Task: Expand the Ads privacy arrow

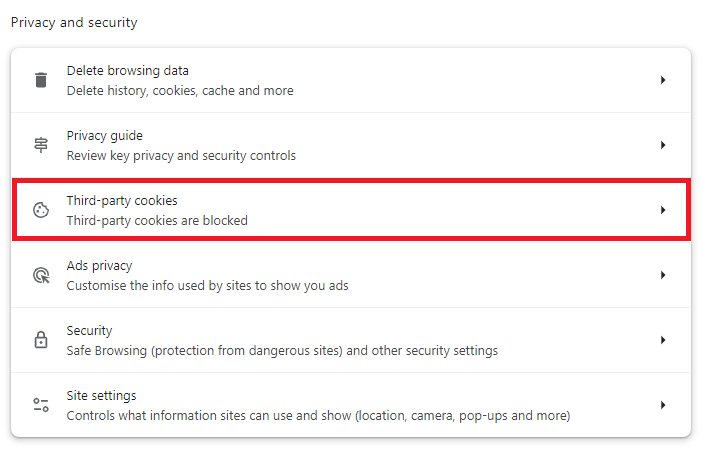Action: (x=663, y=275)
